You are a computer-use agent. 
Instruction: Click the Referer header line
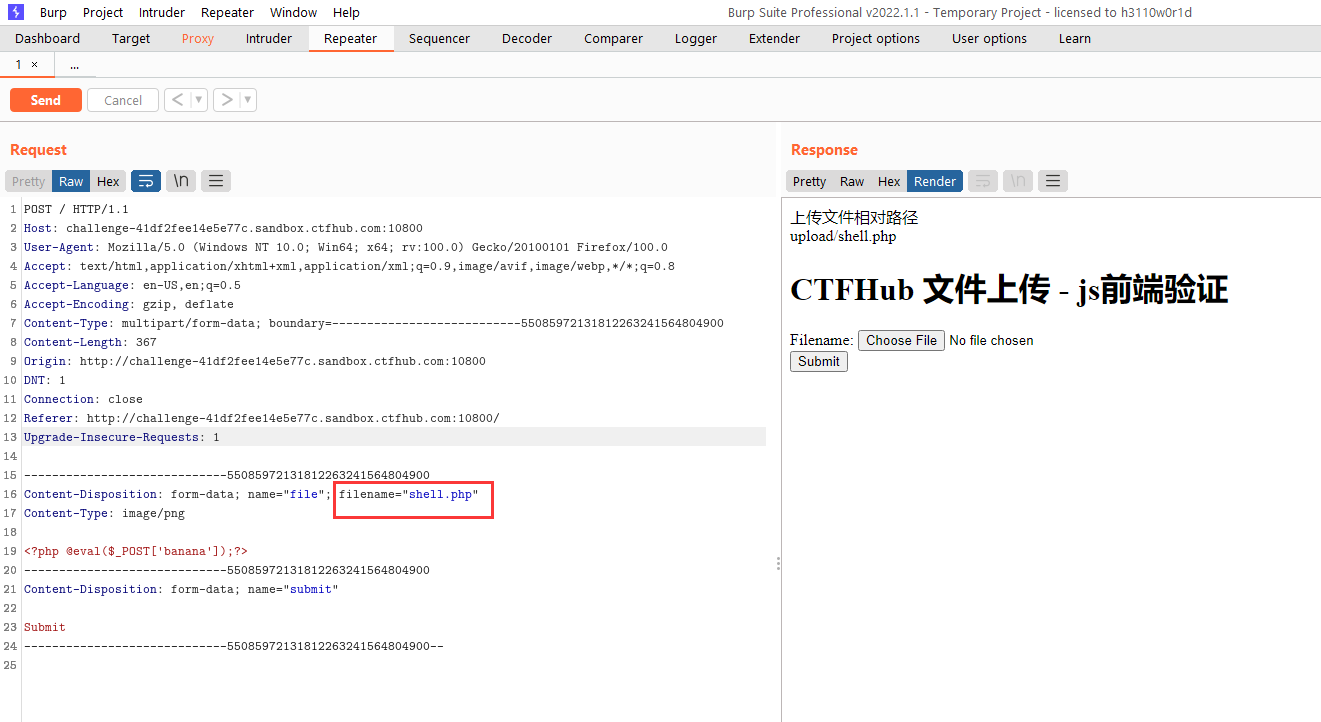261,418
